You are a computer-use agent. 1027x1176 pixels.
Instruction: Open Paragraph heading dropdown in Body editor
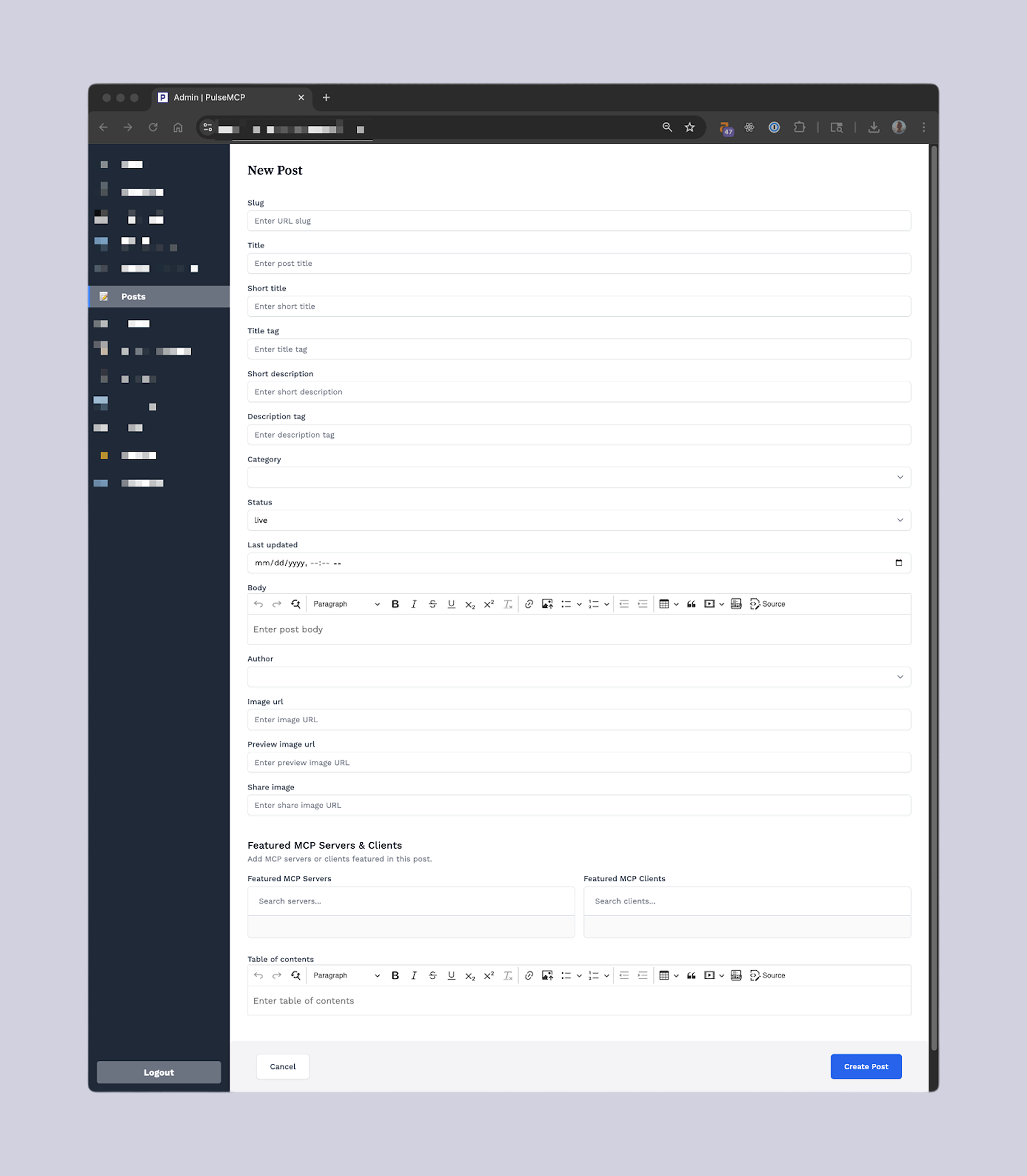click(346, 604)
